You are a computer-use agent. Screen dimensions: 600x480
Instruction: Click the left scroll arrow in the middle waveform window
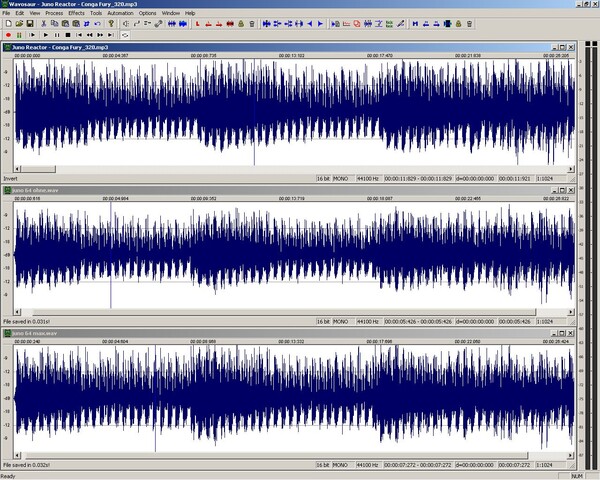[17, 312]
